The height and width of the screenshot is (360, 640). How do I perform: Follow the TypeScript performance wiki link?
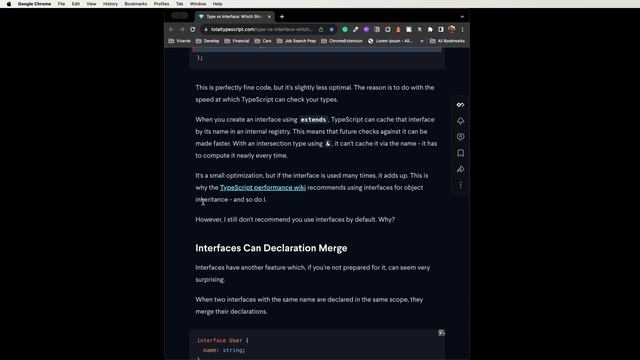(x=263, y=188)
